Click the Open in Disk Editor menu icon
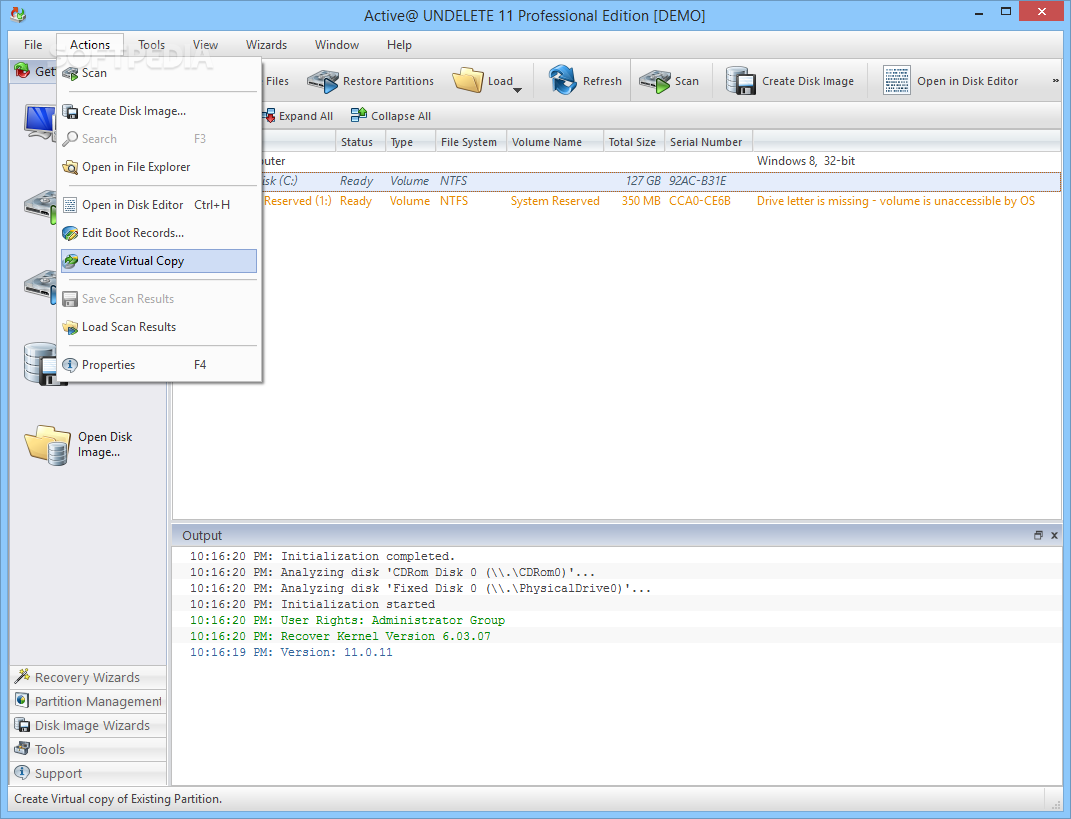The height and width of the screenshot is (819, 1071). coord(70,205)
